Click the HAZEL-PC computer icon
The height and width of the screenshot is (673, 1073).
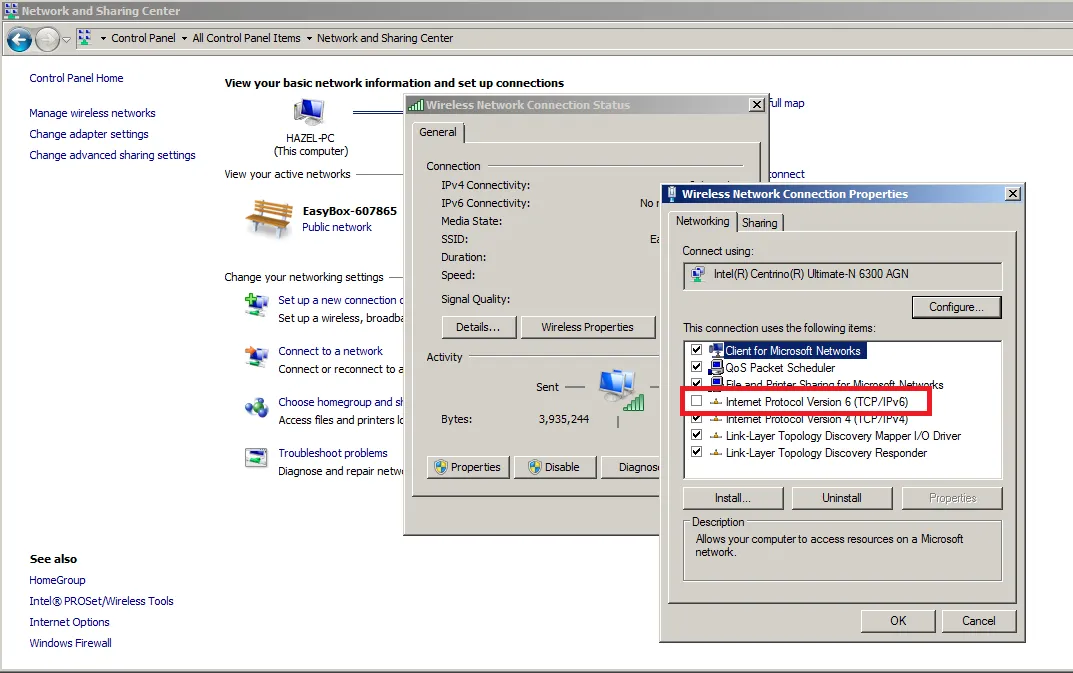pos(309,112)
